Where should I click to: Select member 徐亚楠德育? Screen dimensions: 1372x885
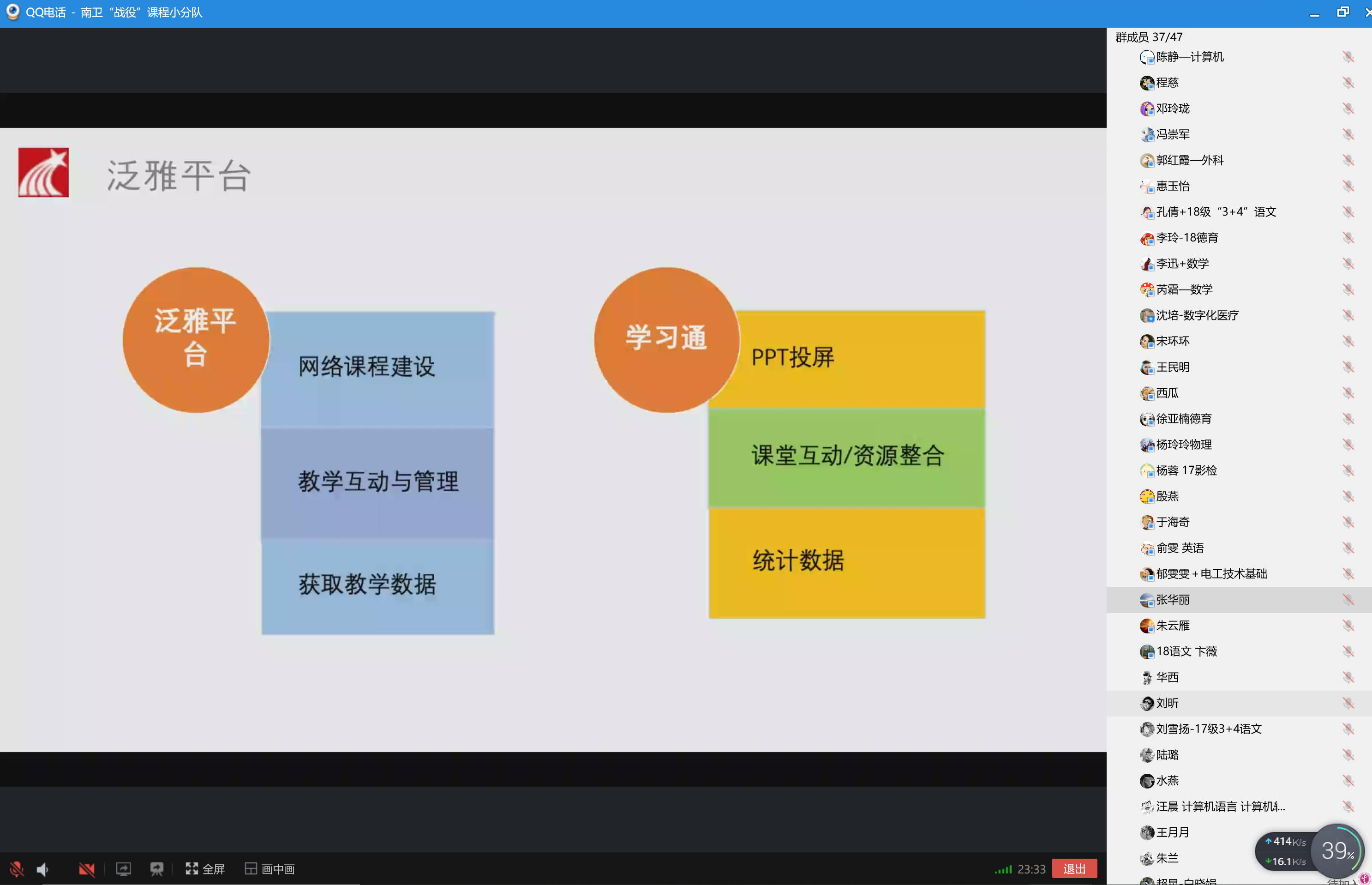(x=1239, y=419)
